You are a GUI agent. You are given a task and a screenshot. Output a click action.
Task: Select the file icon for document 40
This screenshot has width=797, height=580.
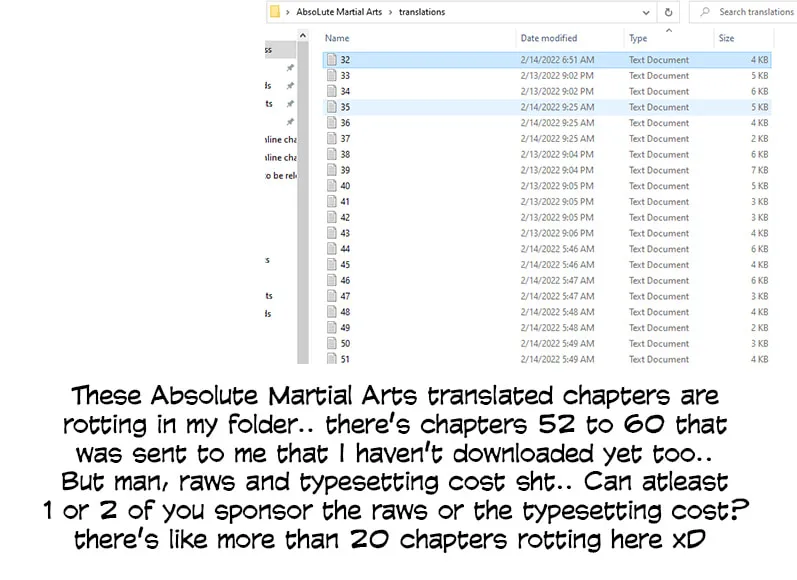click(332, 186)
